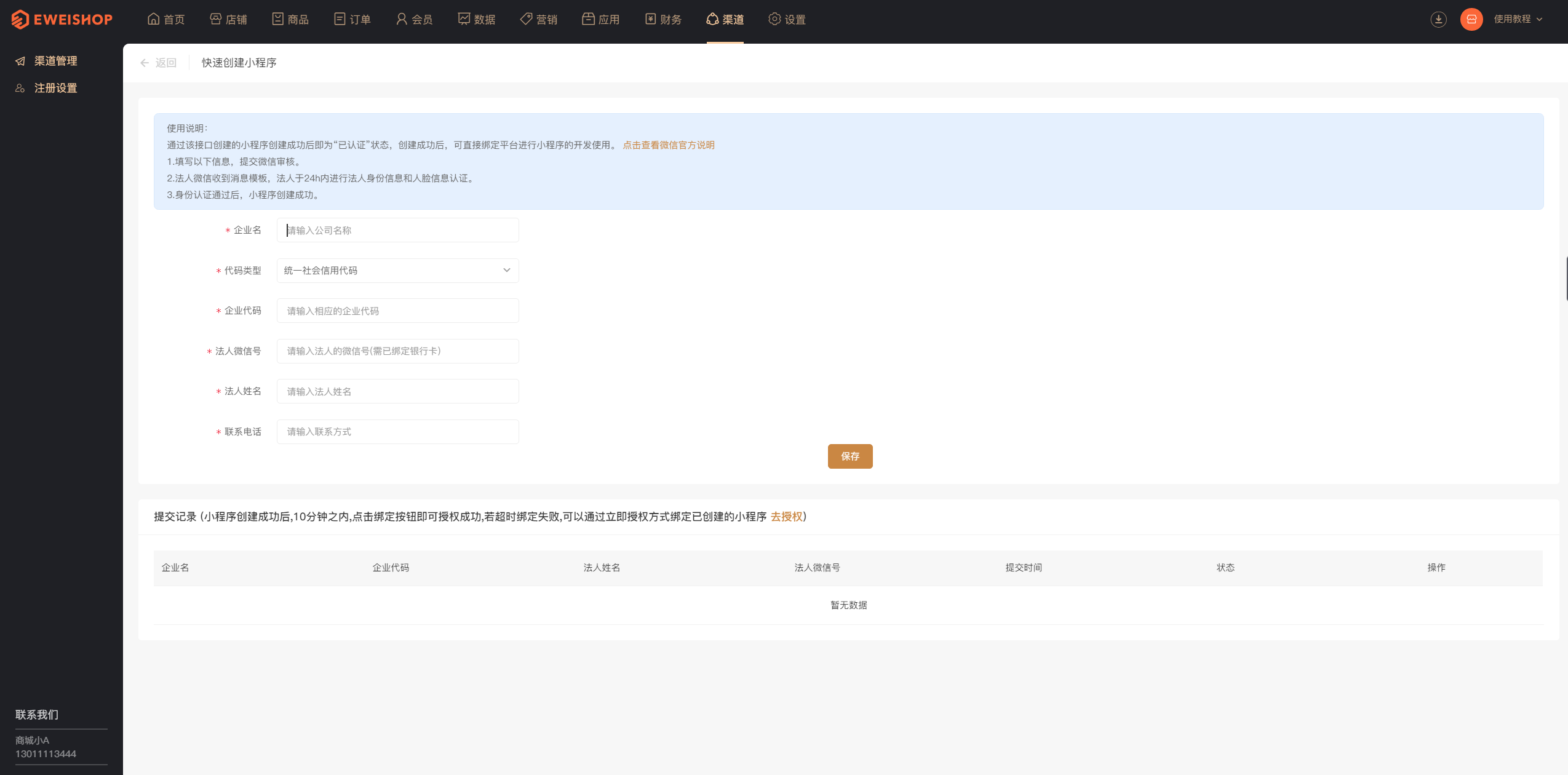
Task: Open 点击查看微信官方说明 link
Action: (x=669, y=145)
